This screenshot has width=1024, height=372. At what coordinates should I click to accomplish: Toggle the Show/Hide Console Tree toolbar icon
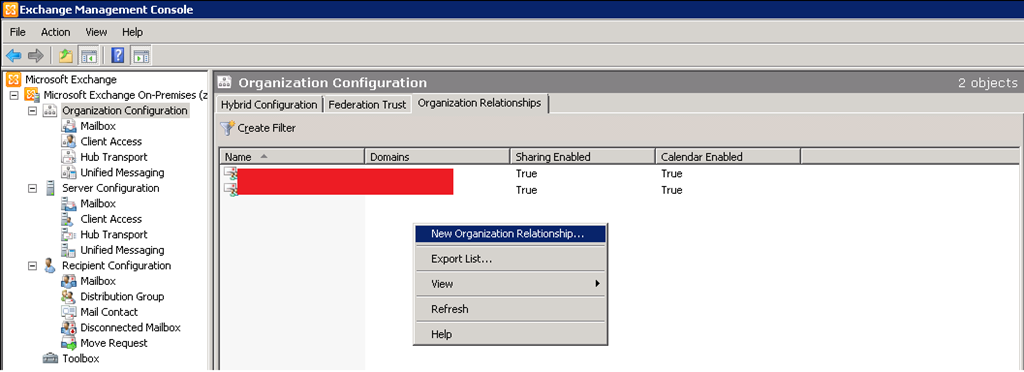click(x=89, y=56)
